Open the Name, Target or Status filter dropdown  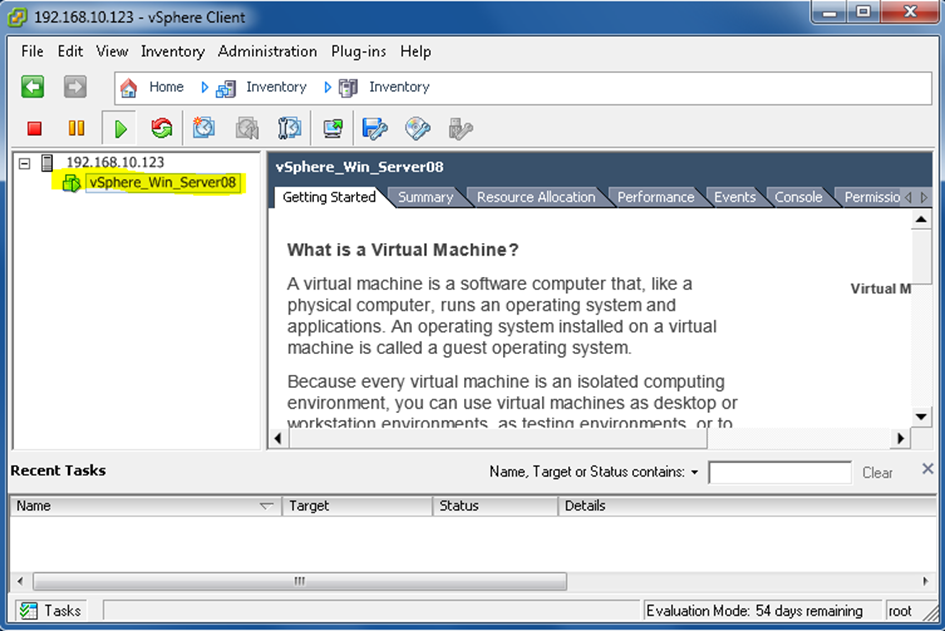[695, 472]
